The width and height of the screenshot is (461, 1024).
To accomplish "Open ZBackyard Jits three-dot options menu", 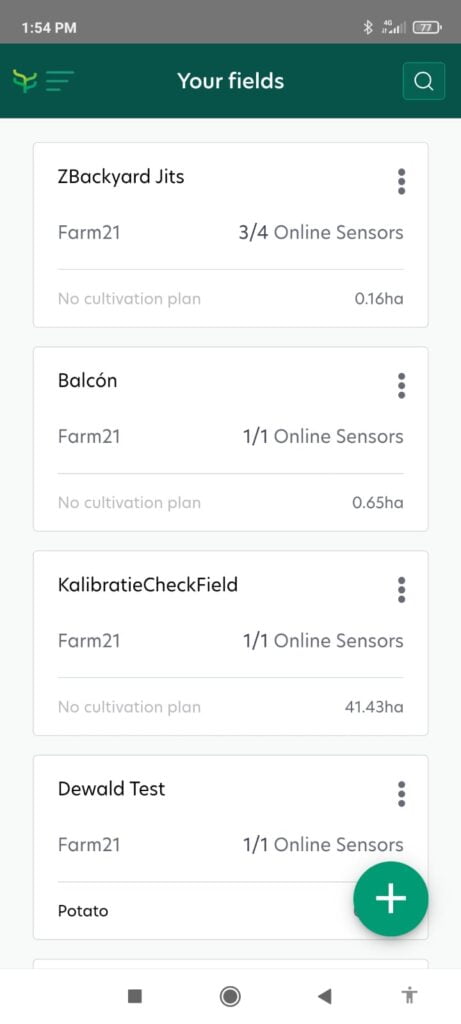I will tap(402, 182).
